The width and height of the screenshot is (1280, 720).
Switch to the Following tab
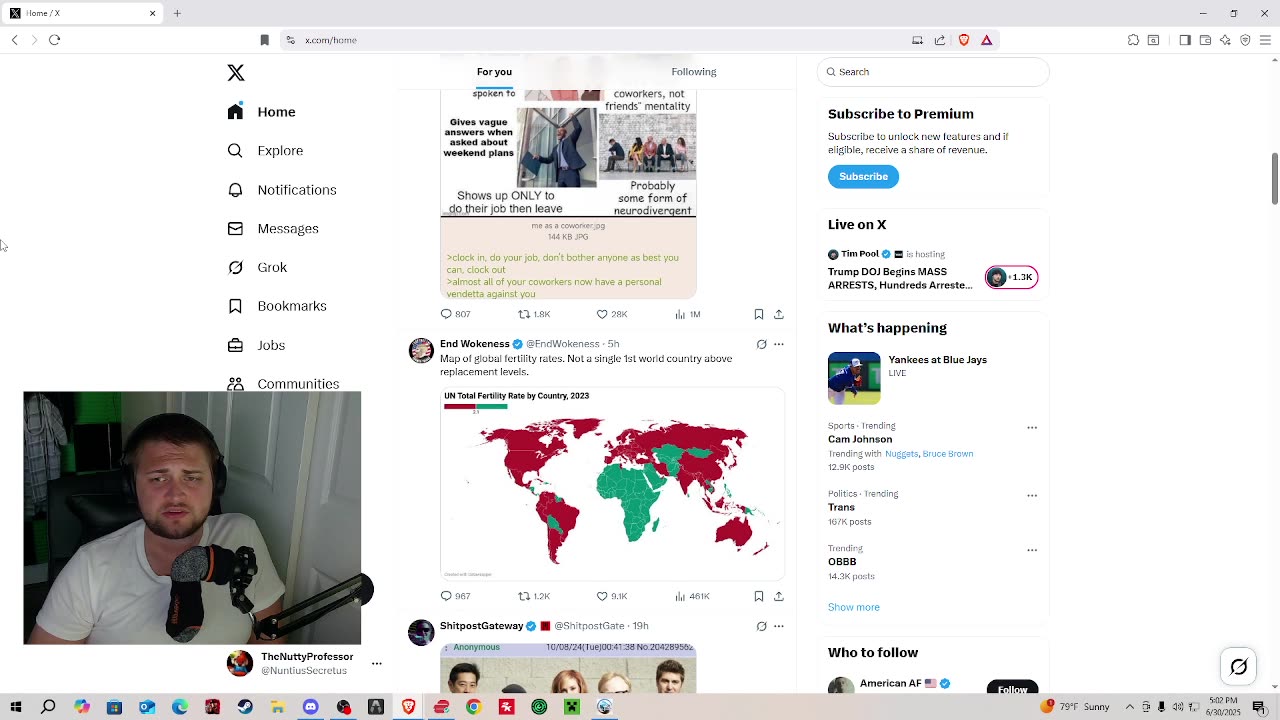694,72
